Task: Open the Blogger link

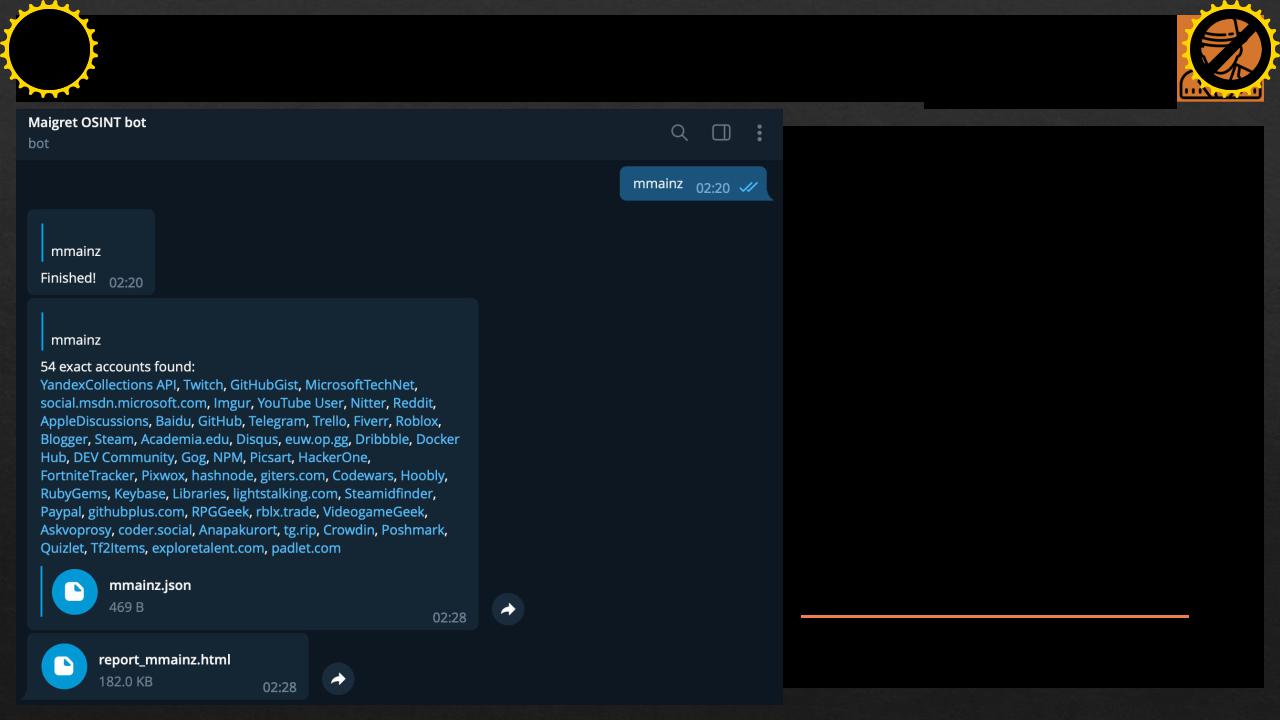Action: pyautogui.click(x=64, y=439)
